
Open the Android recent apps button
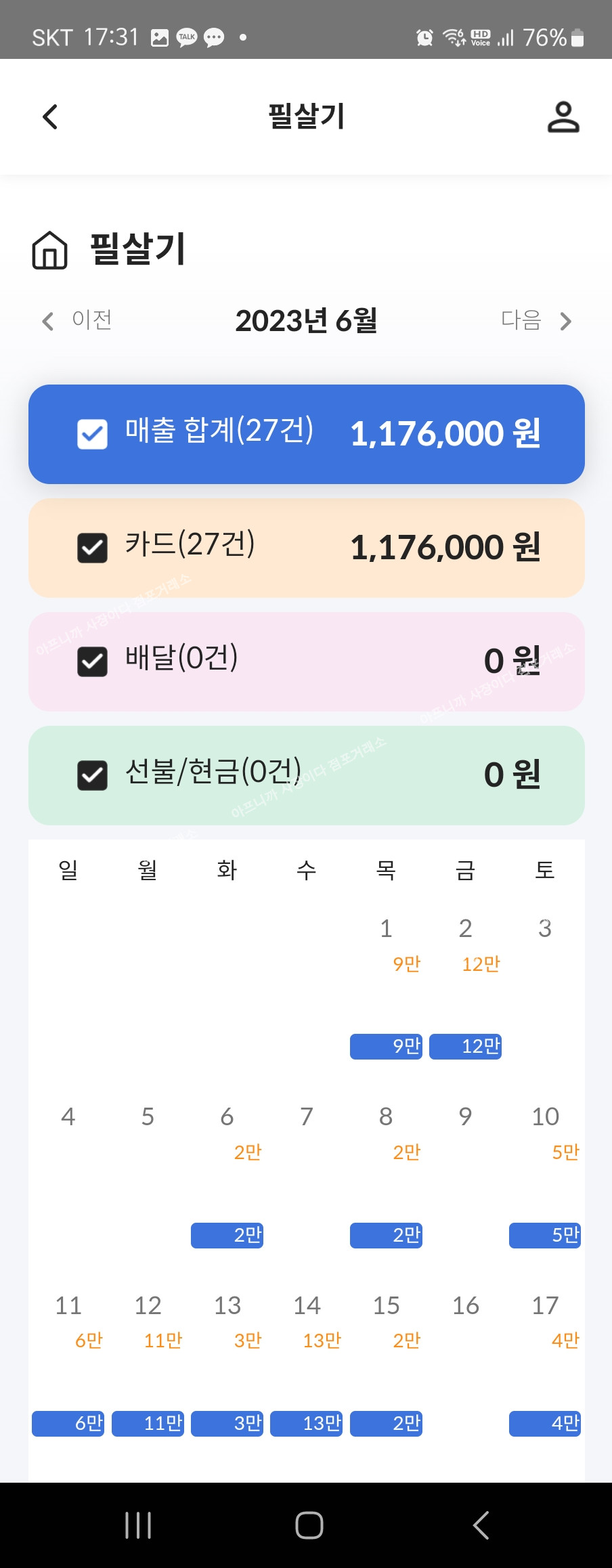(138, 1525)
